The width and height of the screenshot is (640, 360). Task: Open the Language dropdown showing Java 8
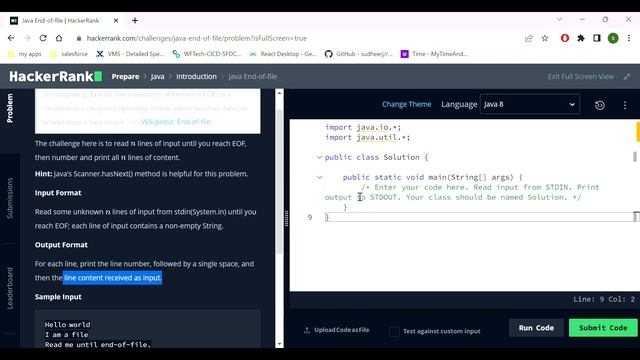point(529,104)
